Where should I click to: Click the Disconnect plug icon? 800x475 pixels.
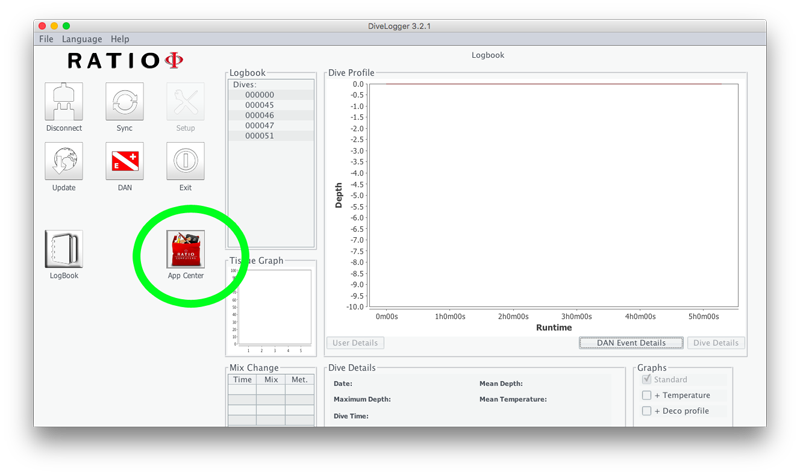(x=64, y=102)
